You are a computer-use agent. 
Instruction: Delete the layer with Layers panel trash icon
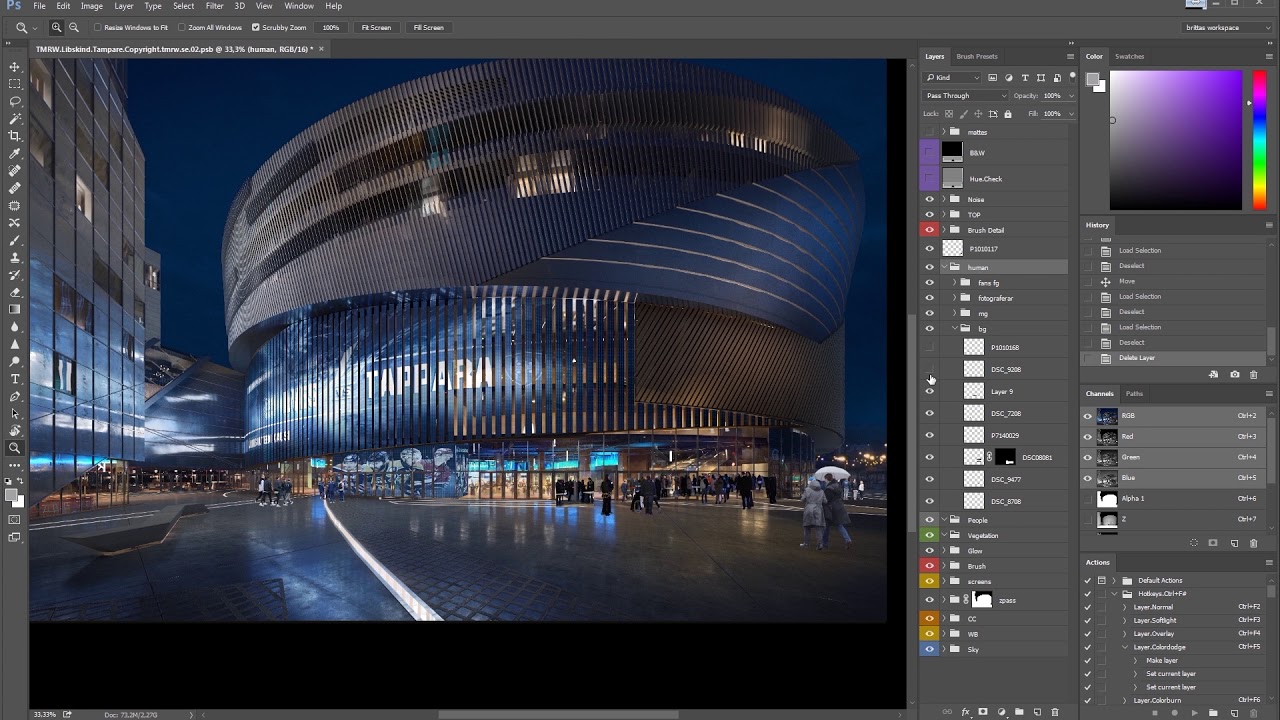pos(1055,712)
